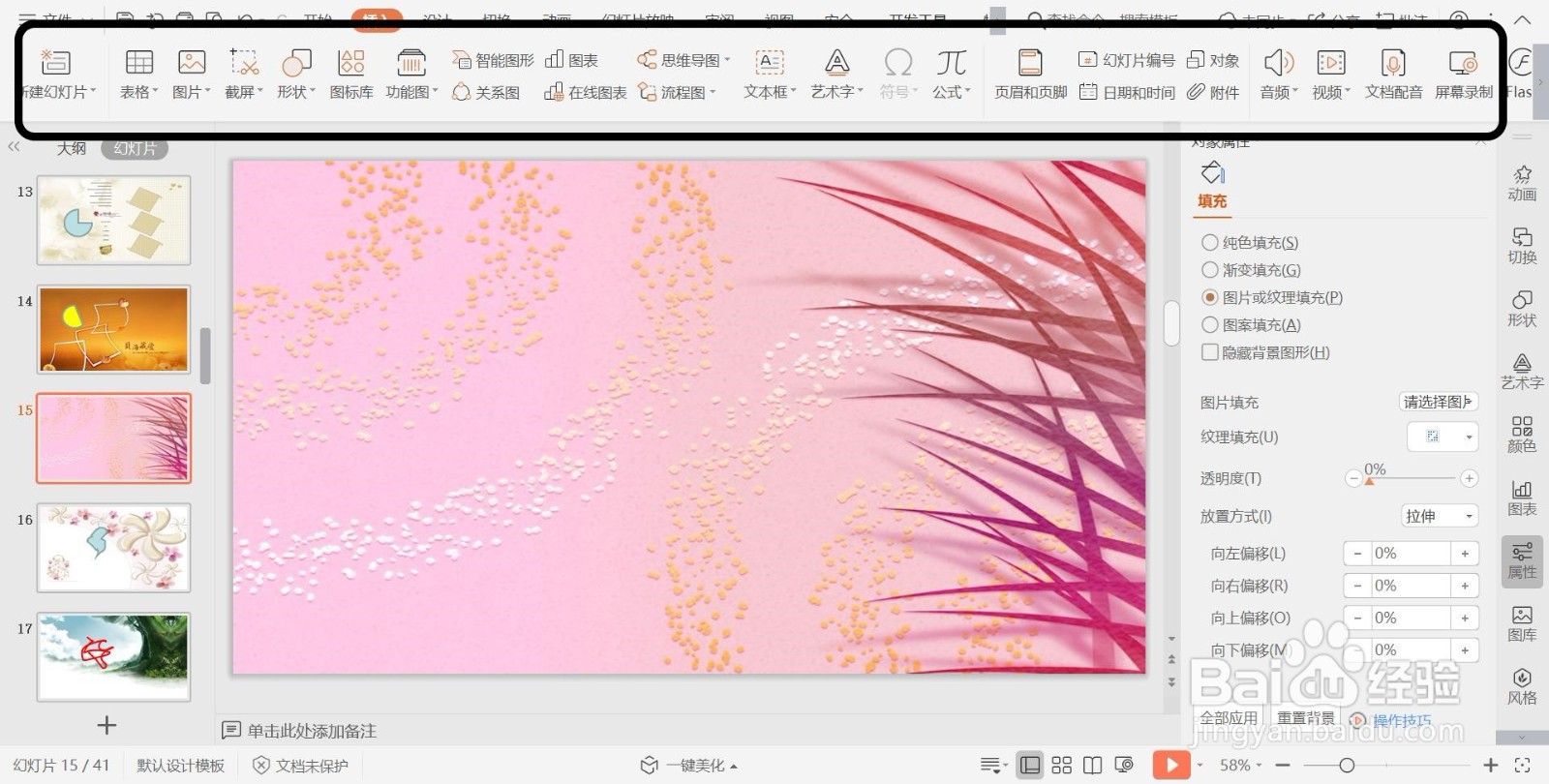Screen dimensions: 1549x784
Task: Select 渐变填充 gradient fill option
Action: 1210,270
